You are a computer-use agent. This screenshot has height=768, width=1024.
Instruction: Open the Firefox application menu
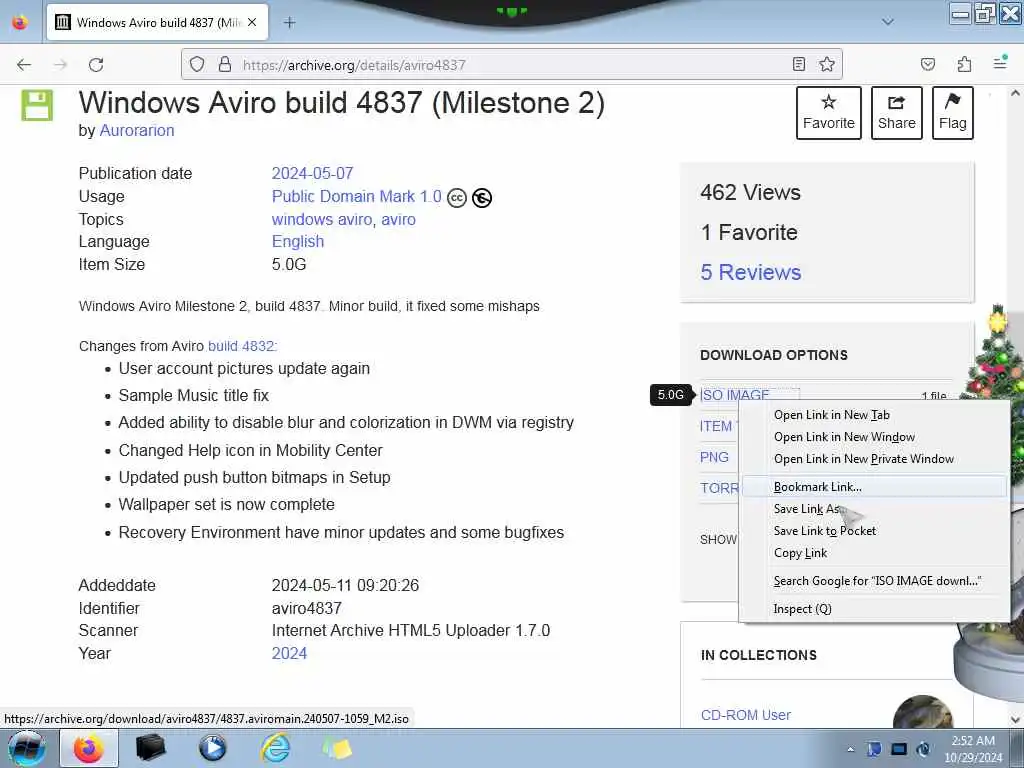point(1000,63)
